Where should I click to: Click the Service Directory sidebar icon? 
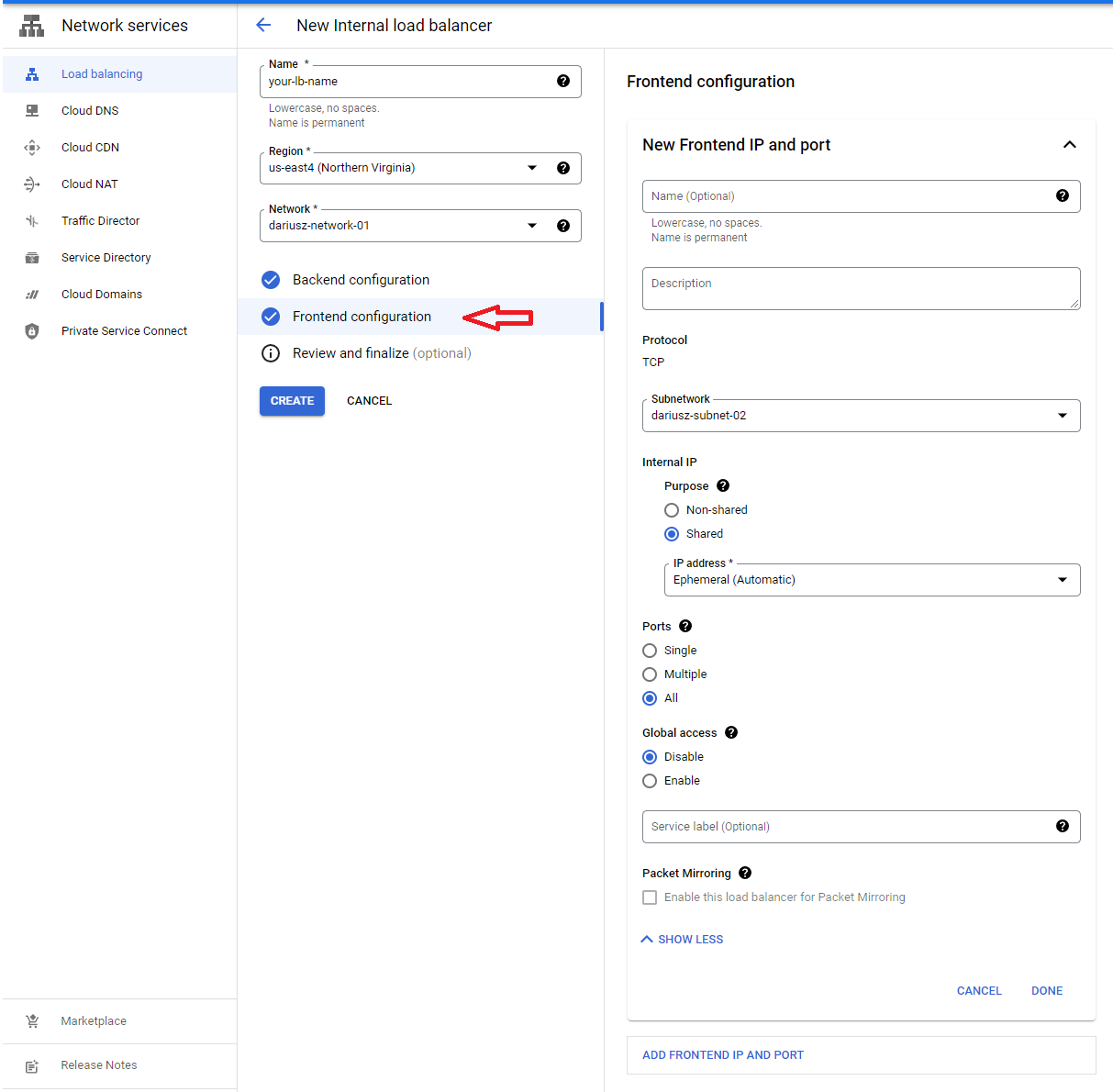tap(32, 258)
